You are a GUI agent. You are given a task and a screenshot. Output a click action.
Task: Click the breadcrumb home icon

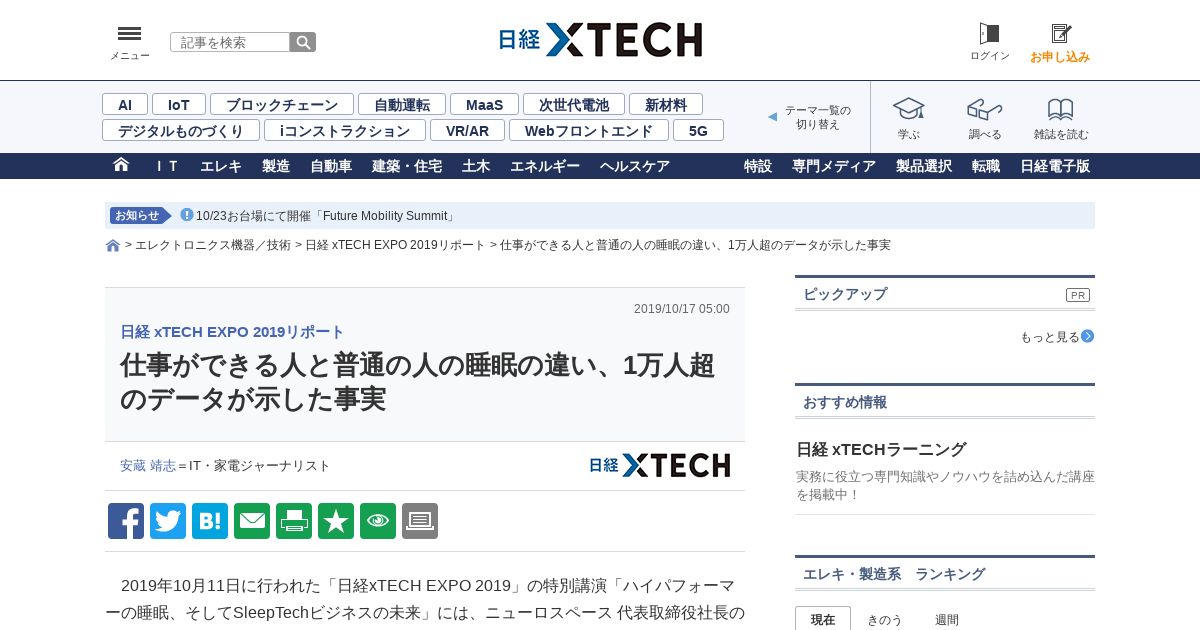pos(113,246)
